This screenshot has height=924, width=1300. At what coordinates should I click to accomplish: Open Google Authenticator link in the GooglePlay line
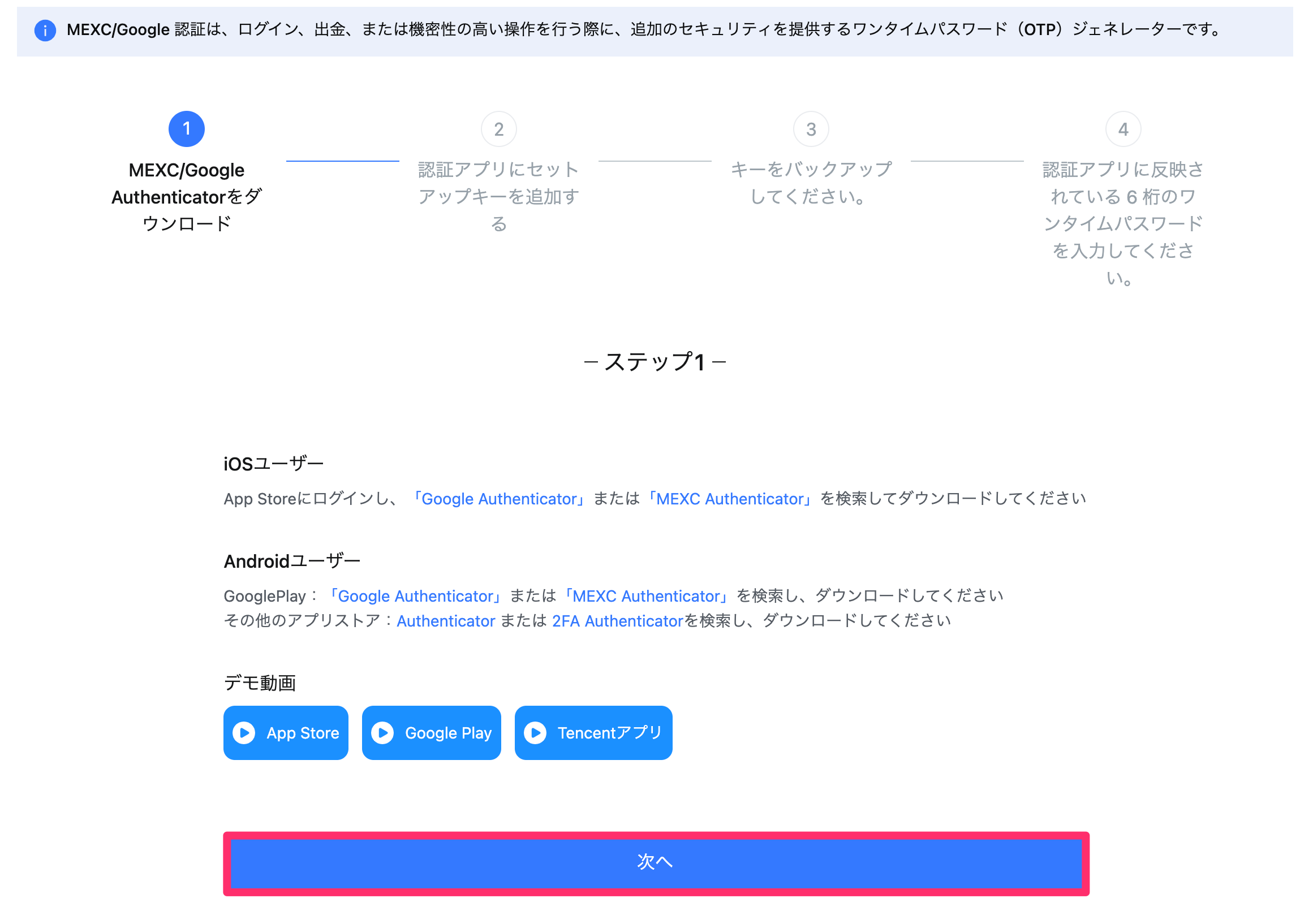pyautogui.click(x=415, y=596)
